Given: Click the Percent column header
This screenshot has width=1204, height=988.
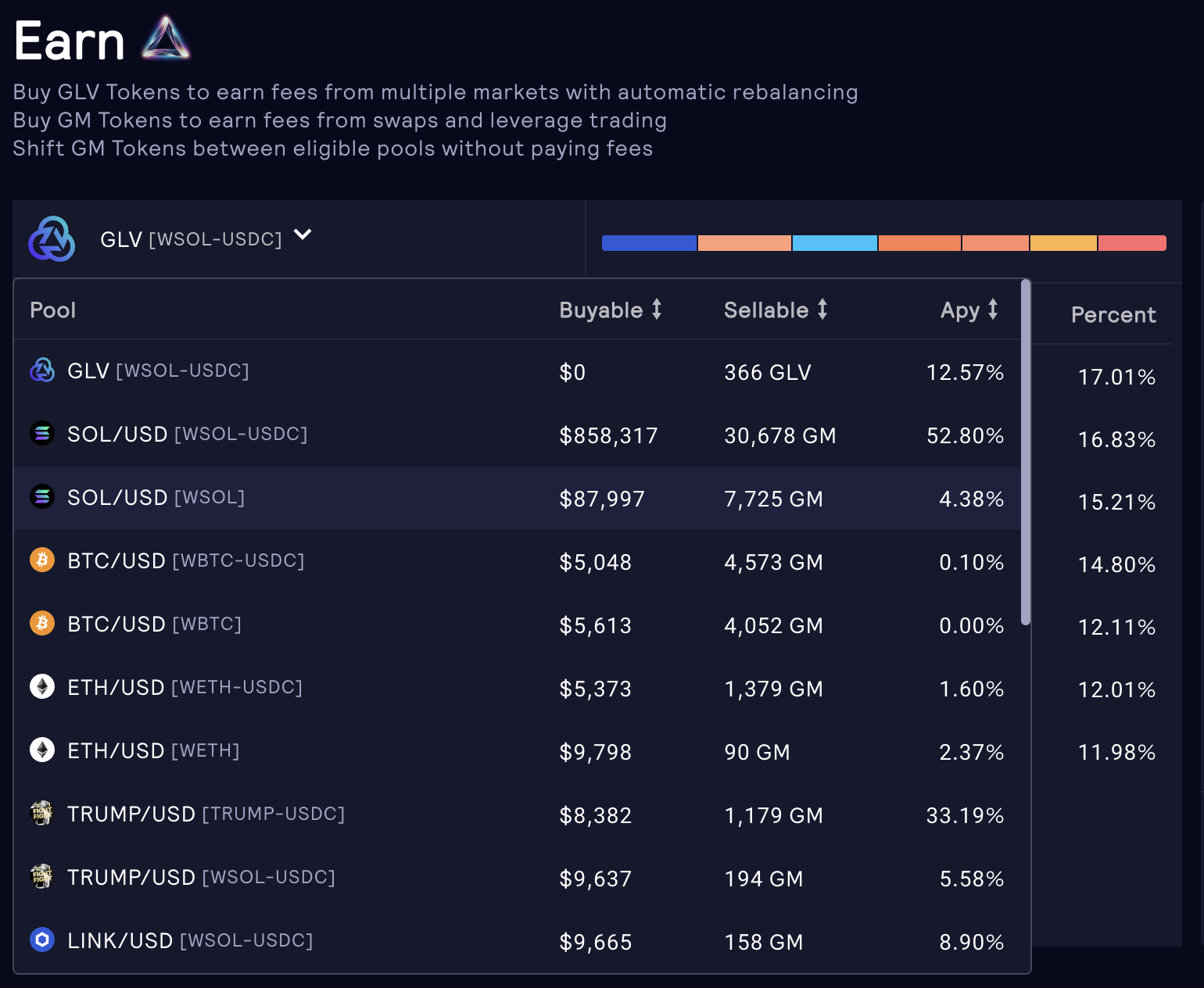Looking at the screenshot, I should tap(1113, 314).
